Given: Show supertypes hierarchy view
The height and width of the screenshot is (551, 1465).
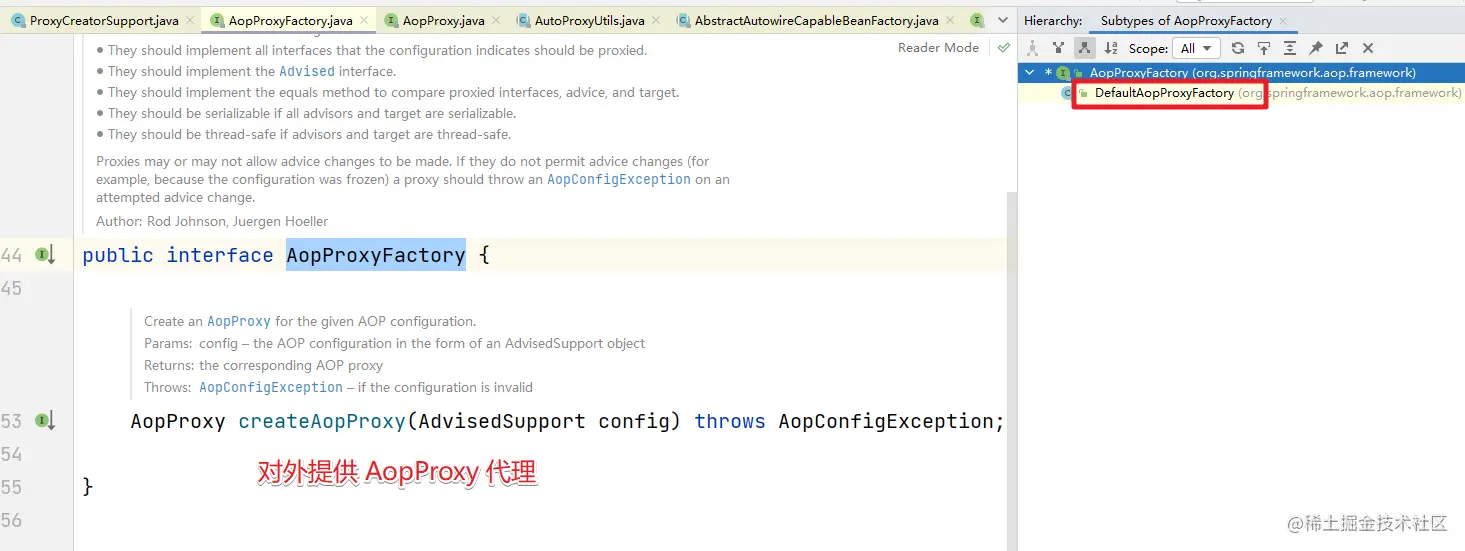Looking at the screenshot, I should (x=1058, y=48).
